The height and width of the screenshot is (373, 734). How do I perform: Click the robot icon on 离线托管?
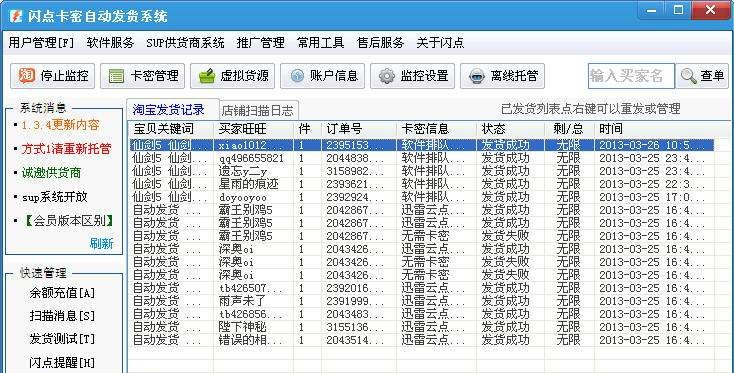pyautogui.click(x=477, y=76)
